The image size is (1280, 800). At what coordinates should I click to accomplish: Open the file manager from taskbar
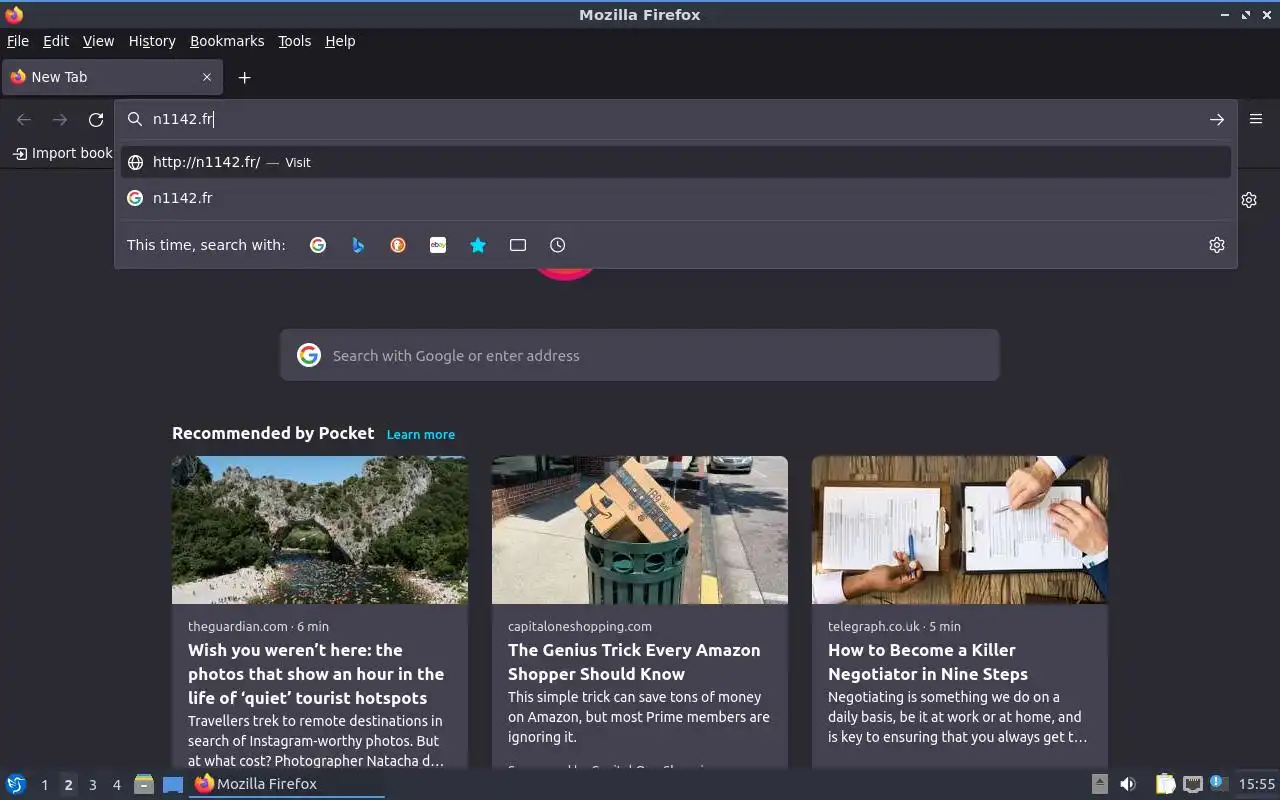[144, 784]
